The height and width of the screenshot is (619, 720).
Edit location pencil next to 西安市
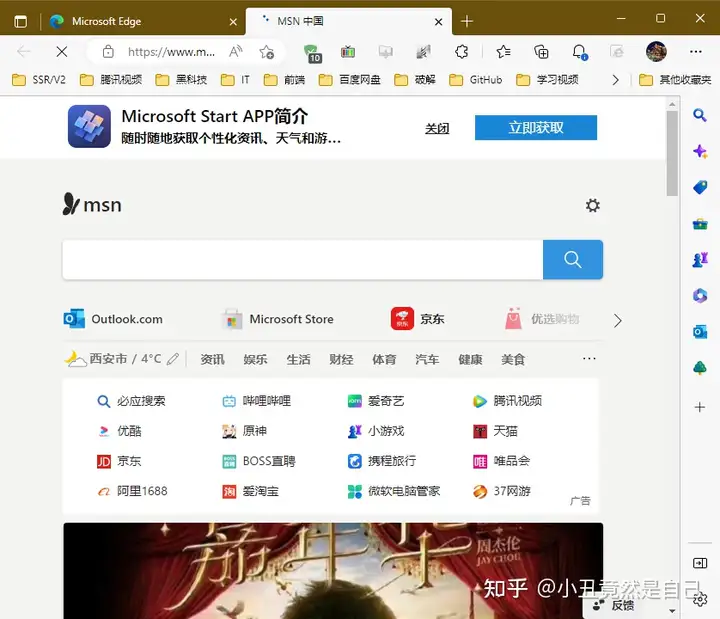(x=173, y=359)
